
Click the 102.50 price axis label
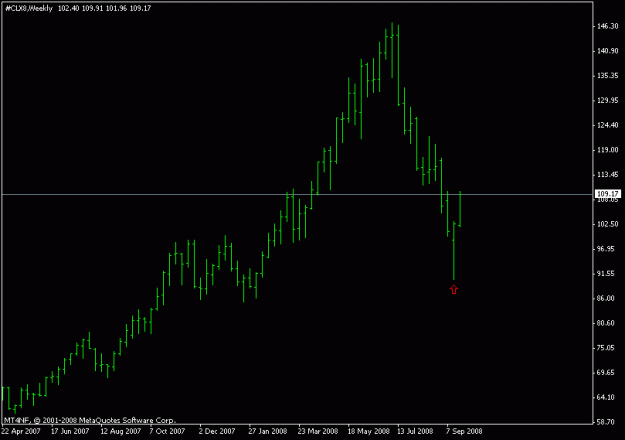point(608,224)
